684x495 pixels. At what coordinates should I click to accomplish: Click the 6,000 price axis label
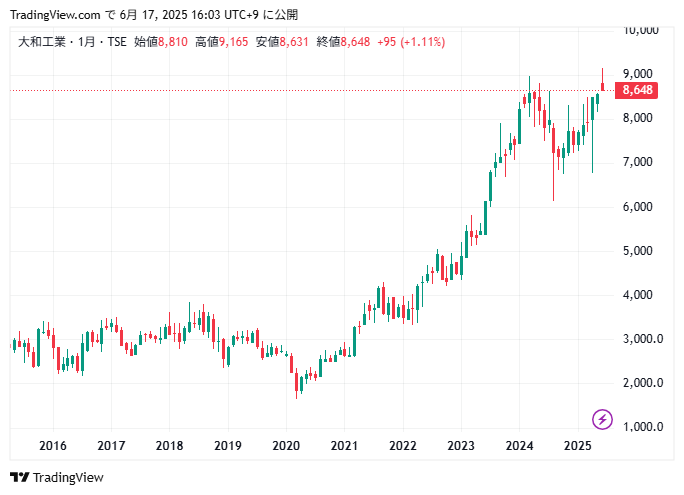(x=638, y=206)
